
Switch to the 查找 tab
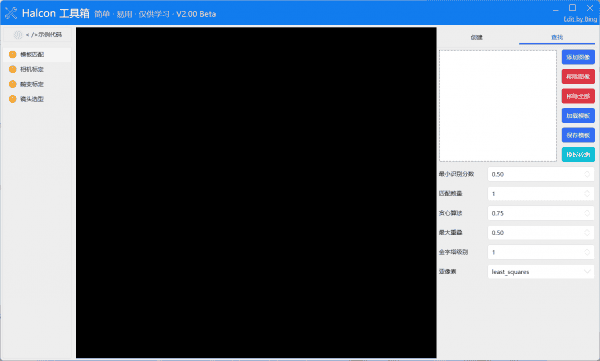click(557, 37)
